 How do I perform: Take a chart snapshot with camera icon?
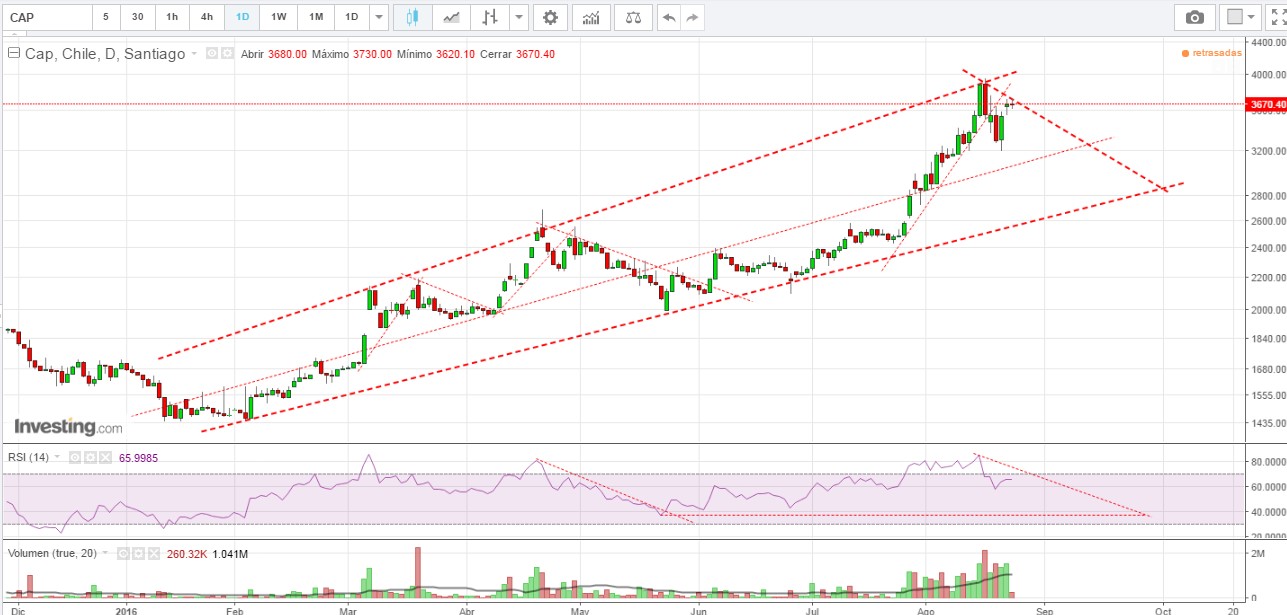pyautogui.click(x=1194, y=17)
